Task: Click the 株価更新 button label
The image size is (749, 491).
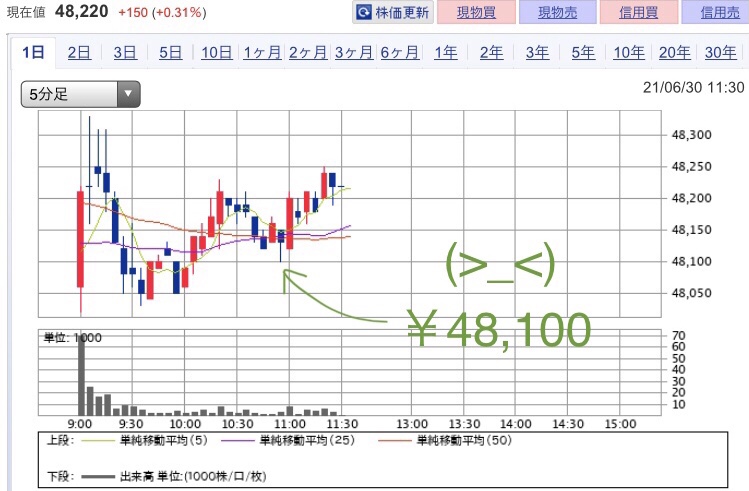Action: [402, 12]
